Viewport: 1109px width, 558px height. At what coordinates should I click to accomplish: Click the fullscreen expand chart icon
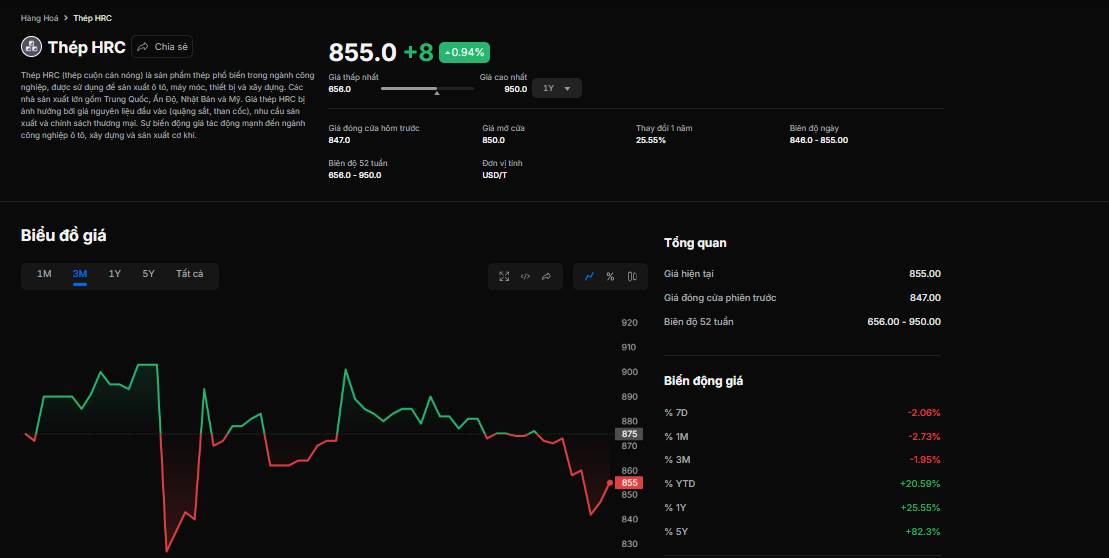504,276
